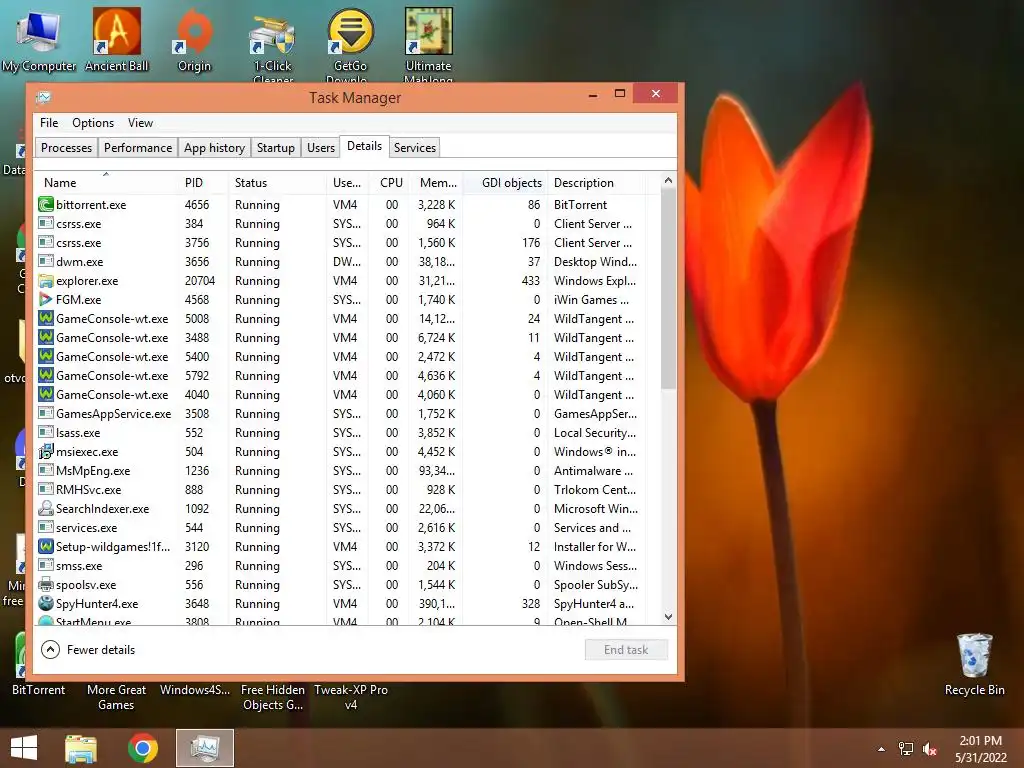Viewport: 1024px width, 768px height.
Task: Click the SpyHunter4.exe process icon
Action: tap(46, 603)
